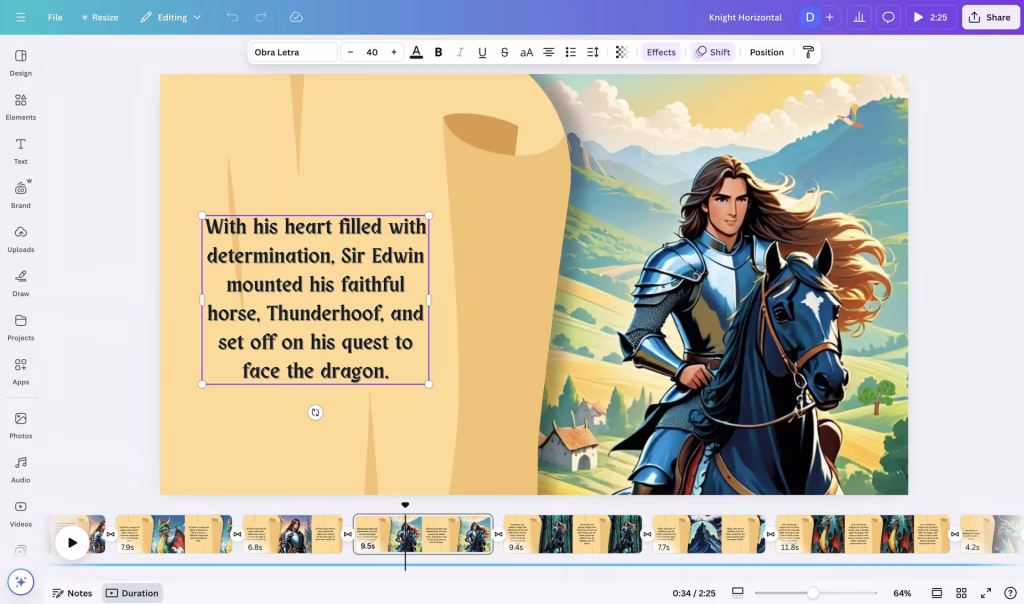
Task: Toggle italic formatting
Action: coord(460,52)
